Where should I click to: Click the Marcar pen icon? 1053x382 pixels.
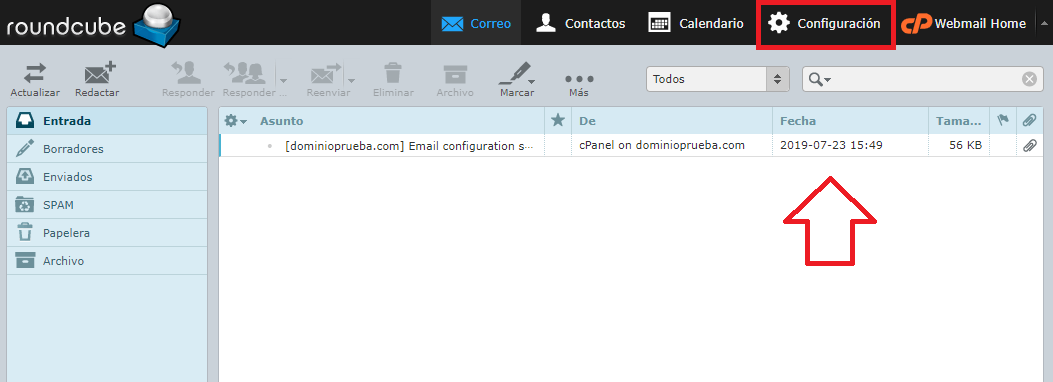[x=515, y=73]
